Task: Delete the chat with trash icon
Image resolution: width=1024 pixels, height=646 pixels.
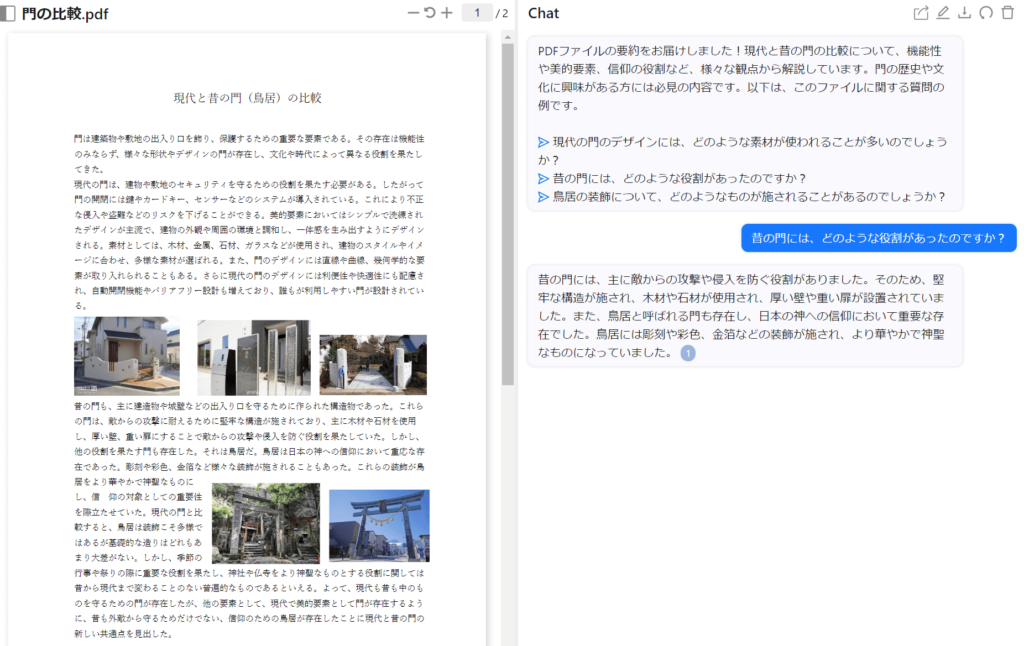Action: pyautogui.click(x=1007, y=13)
